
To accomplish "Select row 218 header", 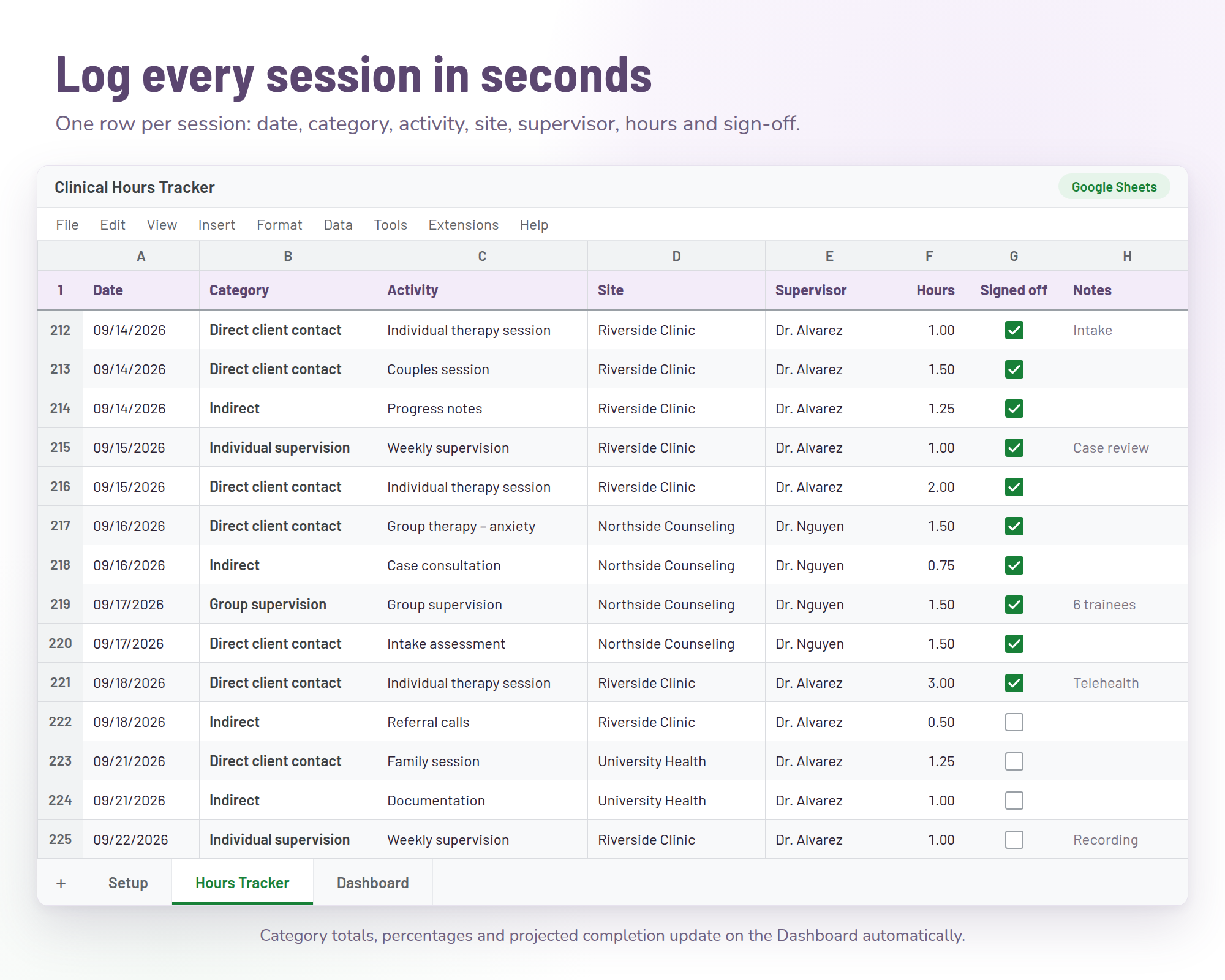I will 60,565.
